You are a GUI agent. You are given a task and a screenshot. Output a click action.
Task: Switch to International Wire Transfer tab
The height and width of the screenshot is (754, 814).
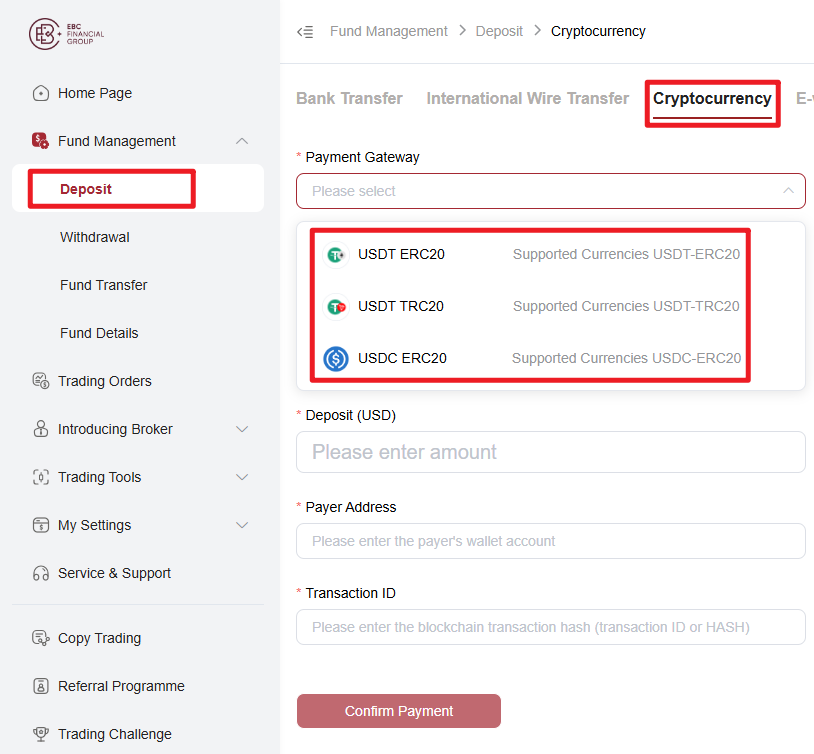pyautogui.click(x=527, y=99)
